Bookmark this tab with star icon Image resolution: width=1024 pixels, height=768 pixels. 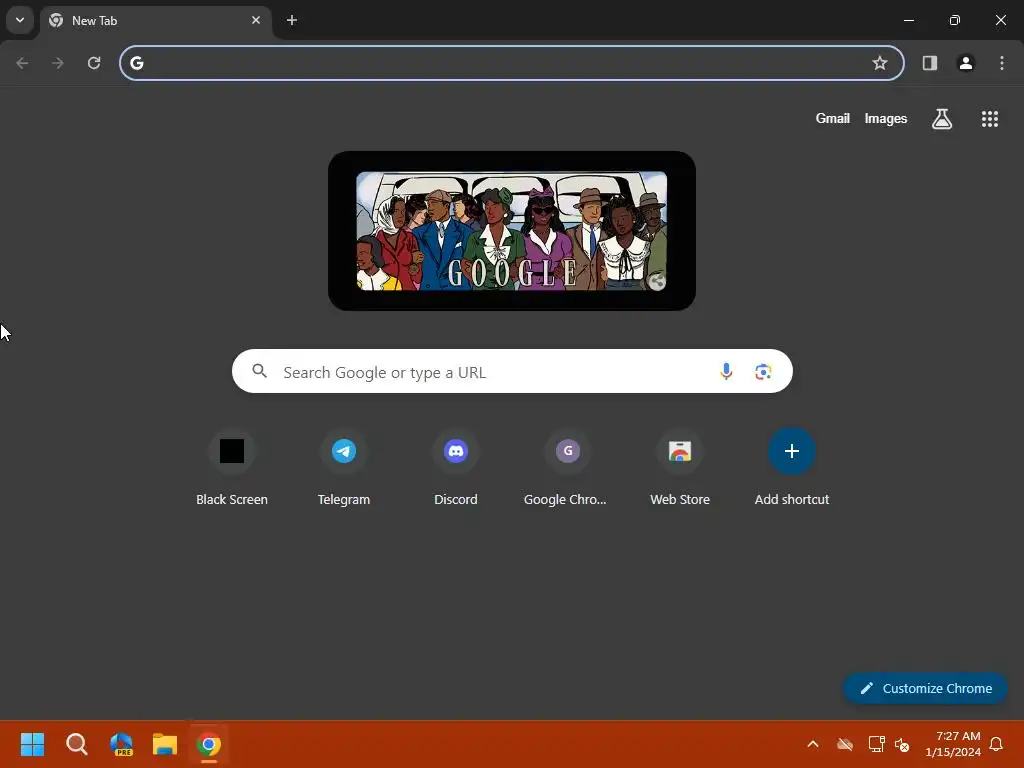(880, 63)
